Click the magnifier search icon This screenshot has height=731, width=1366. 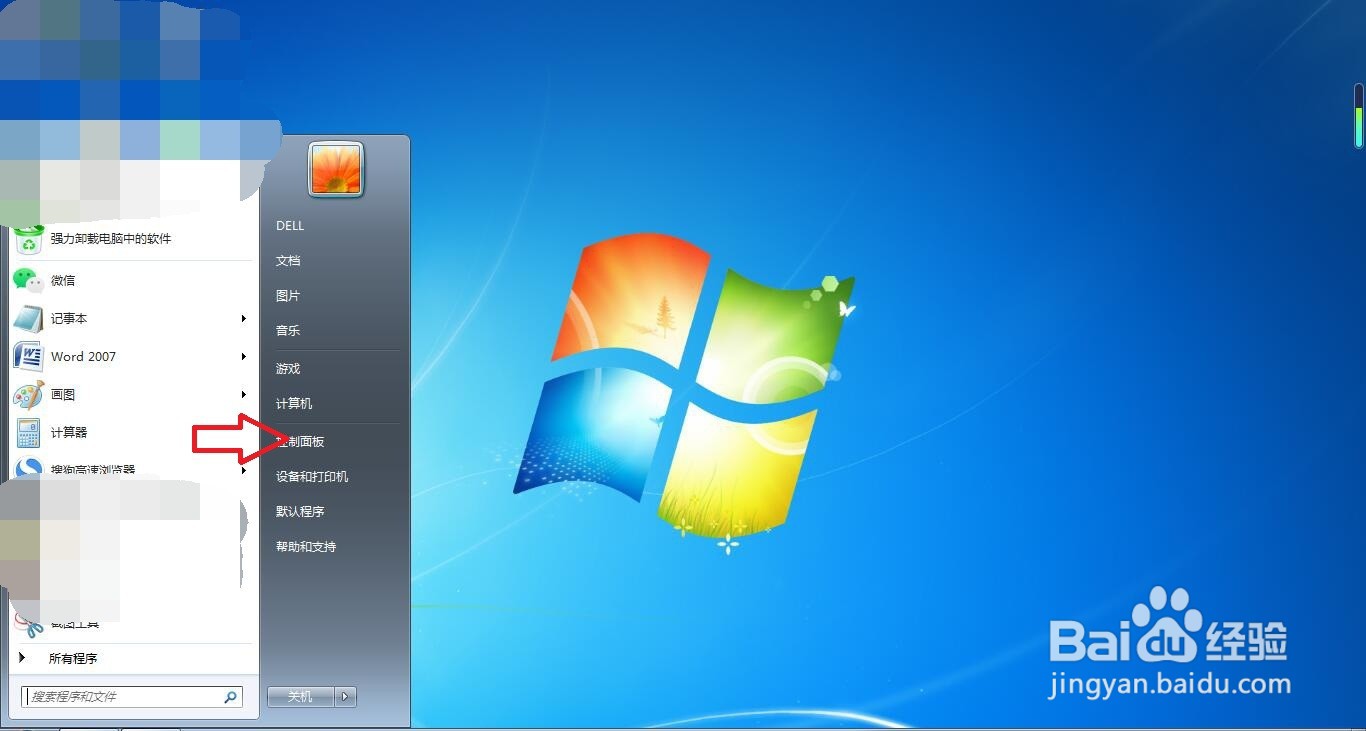(x=230, y=697)
